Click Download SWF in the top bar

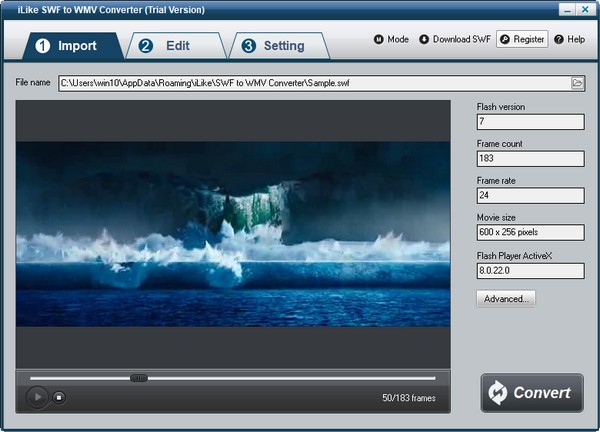click(x=455, y=40)
